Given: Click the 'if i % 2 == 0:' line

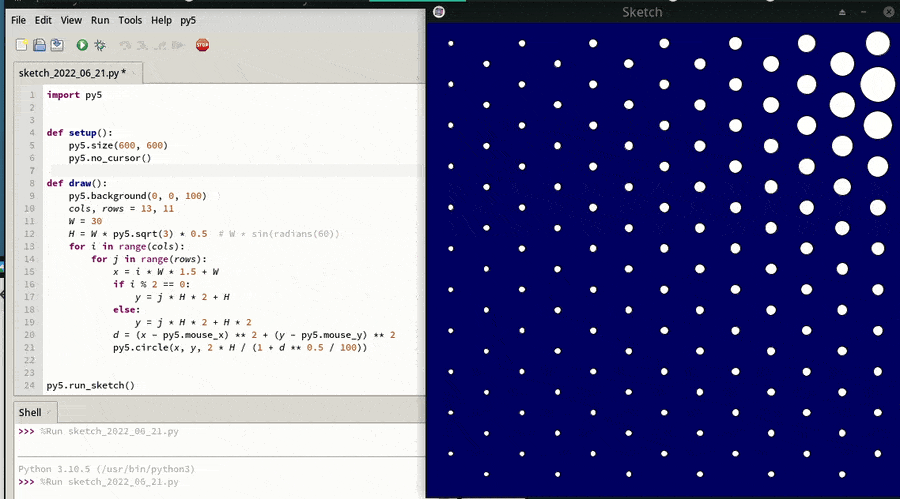Looking at the screenshot, I should click(151, 284).
